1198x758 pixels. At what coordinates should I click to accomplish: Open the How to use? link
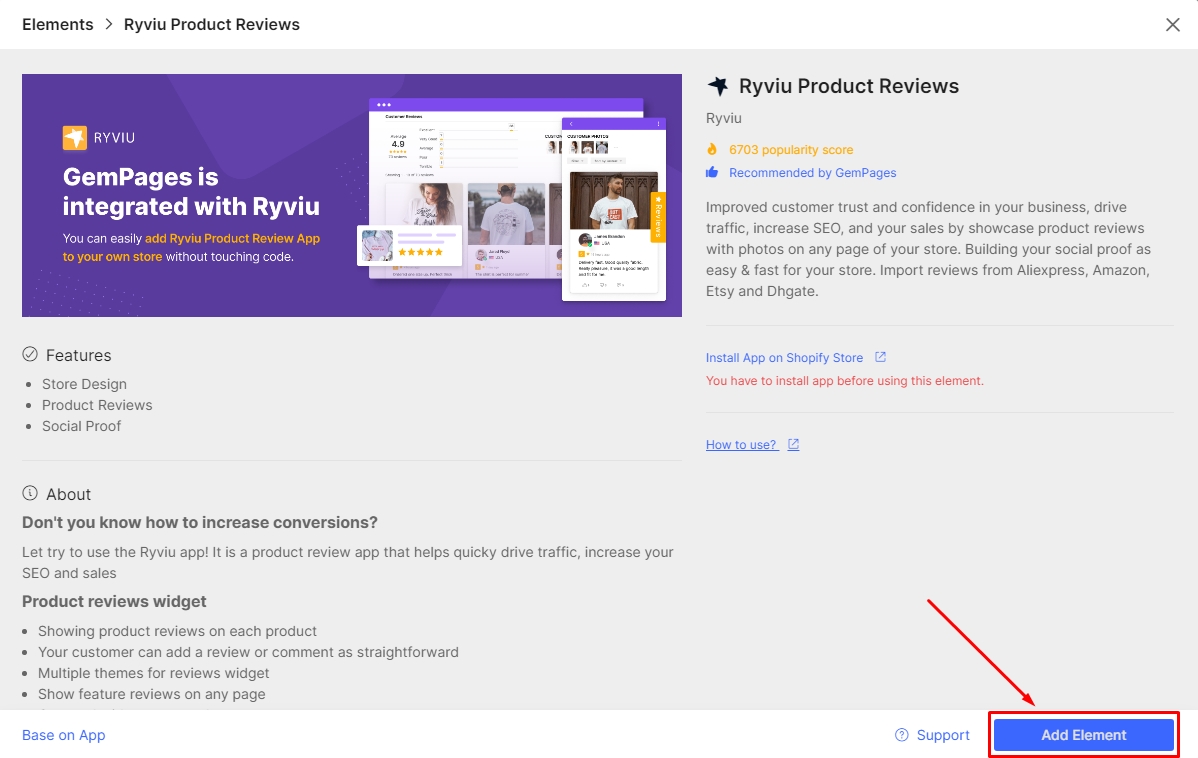pos(740,445)
